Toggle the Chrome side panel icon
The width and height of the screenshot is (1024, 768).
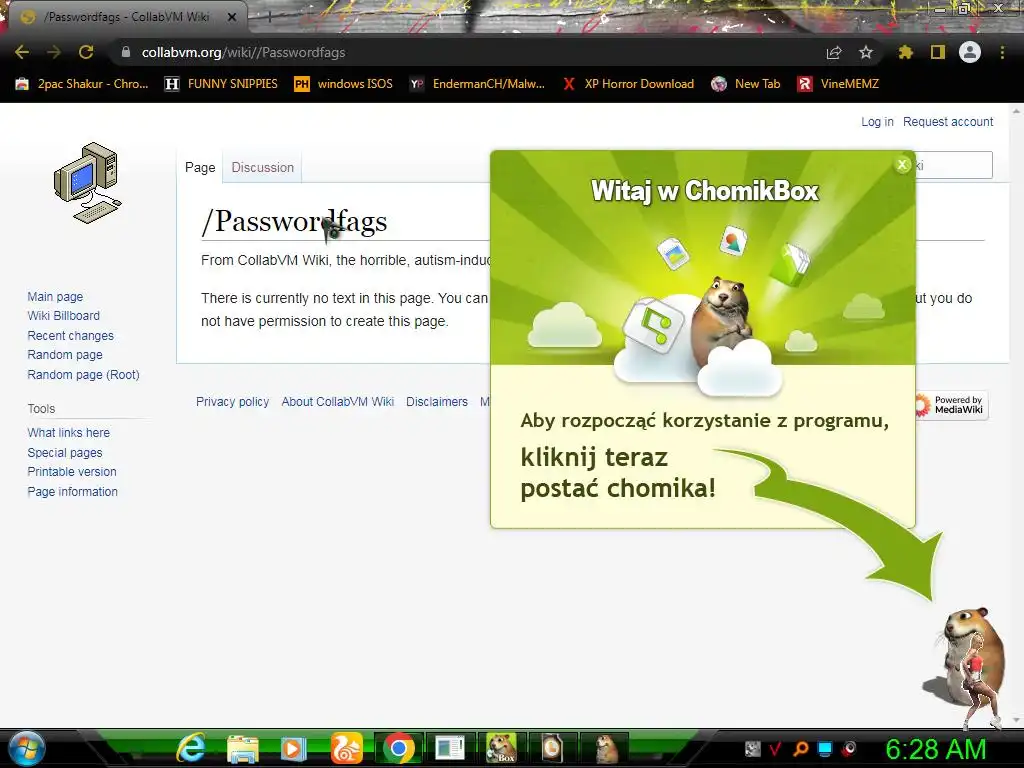938,52
